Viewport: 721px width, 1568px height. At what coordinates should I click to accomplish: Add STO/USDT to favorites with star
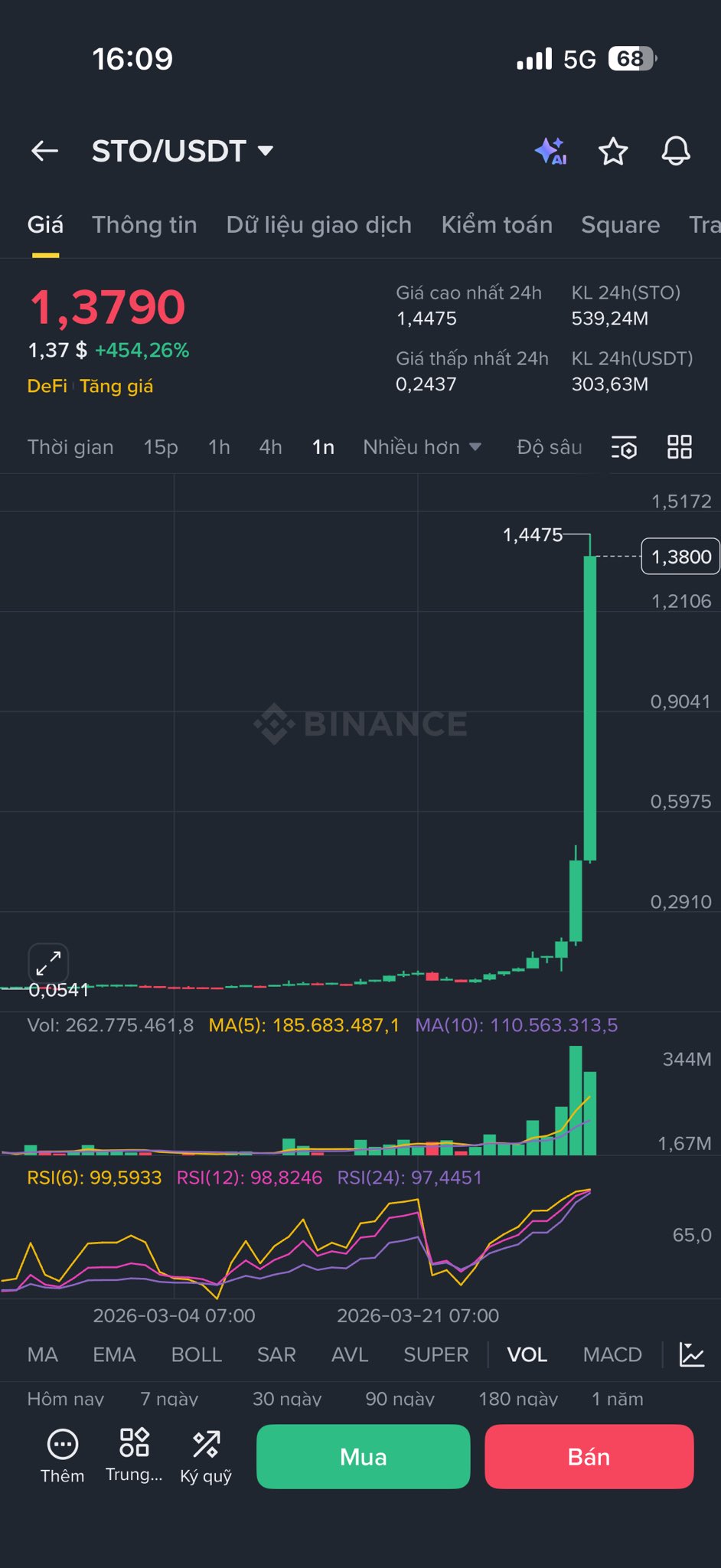pos(613,151)
